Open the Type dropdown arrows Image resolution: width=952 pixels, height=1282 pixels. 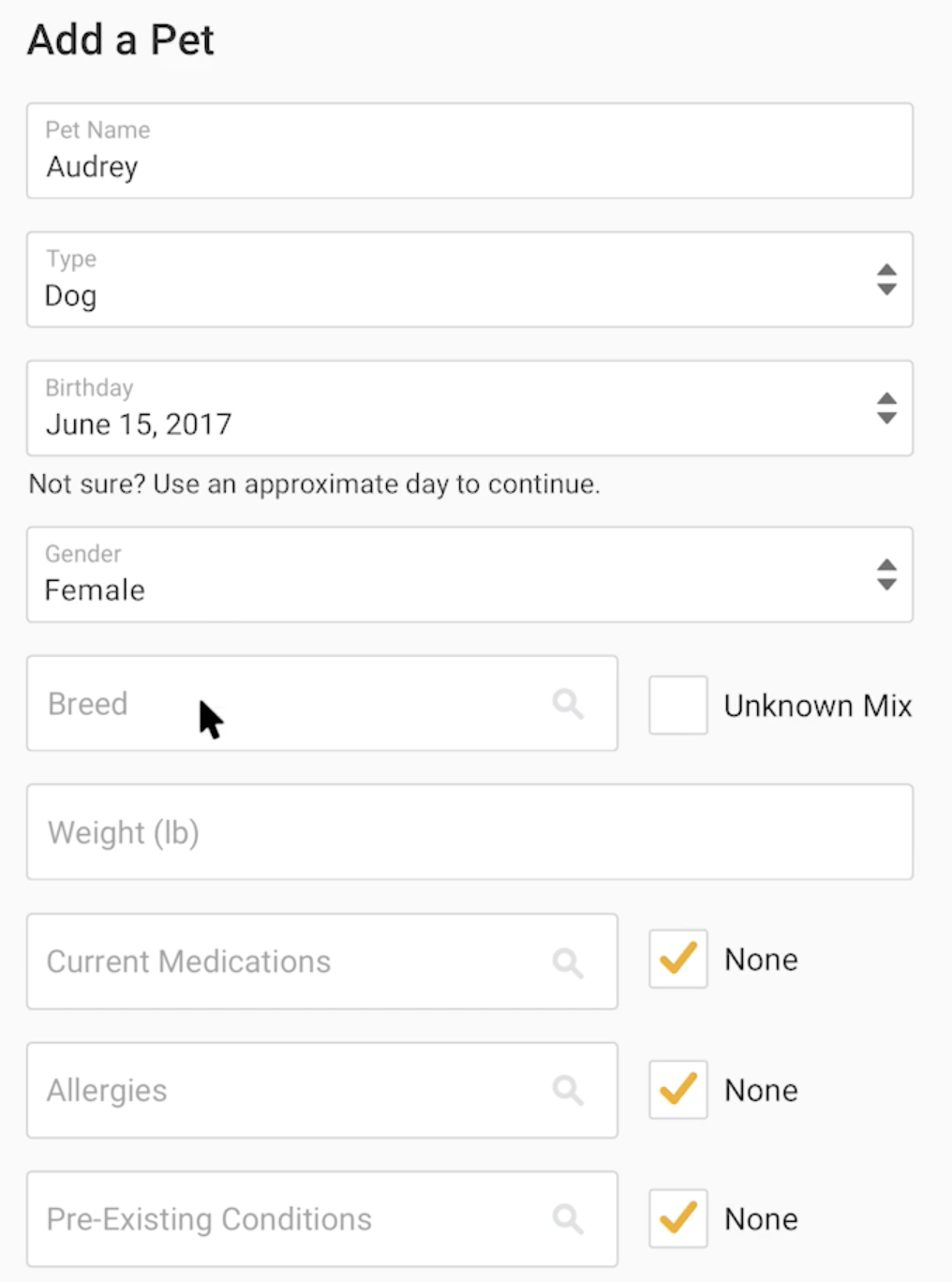tap(886, 279)
